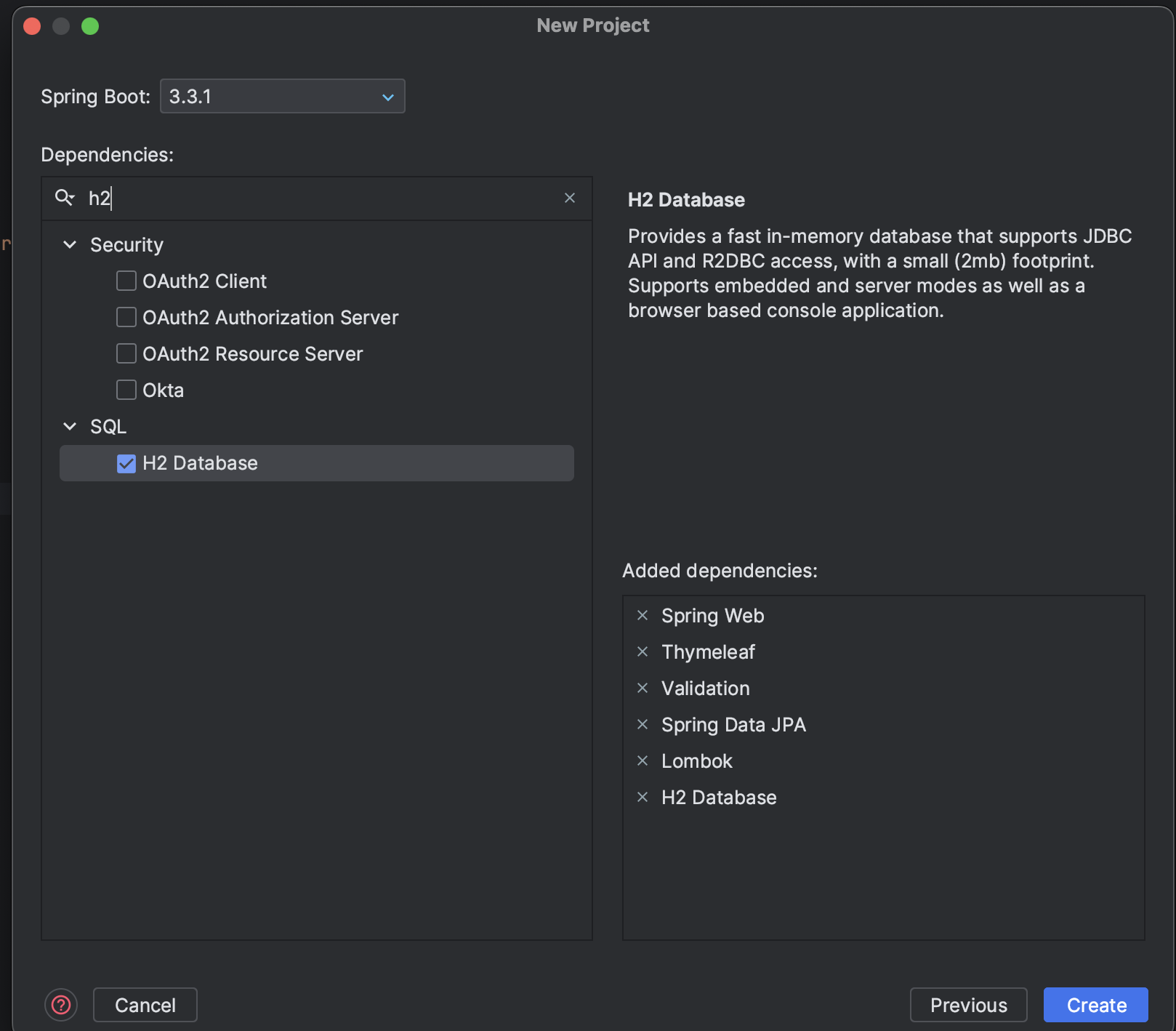1176x1031 pixels.
Task: Remove Spring Web from added dependencies
Action: [643, 616]
